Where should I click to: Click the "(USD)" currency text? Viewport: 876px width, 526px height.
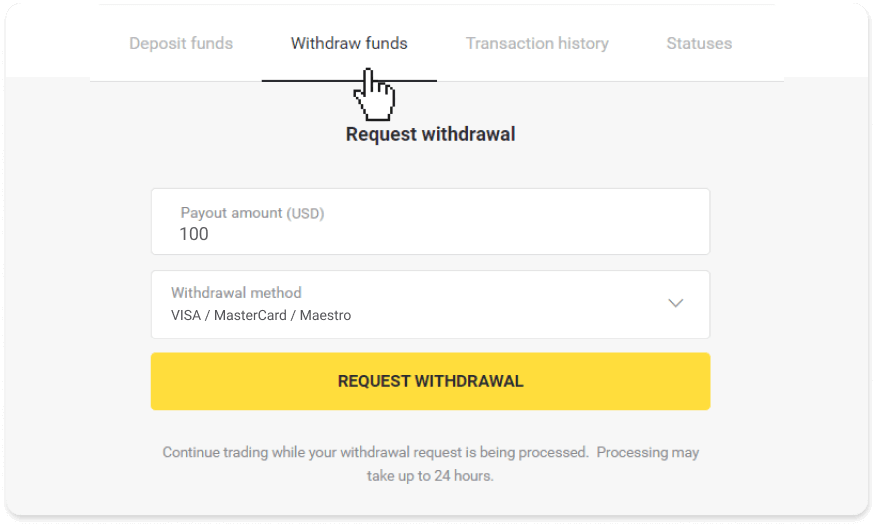coord(306,213)
